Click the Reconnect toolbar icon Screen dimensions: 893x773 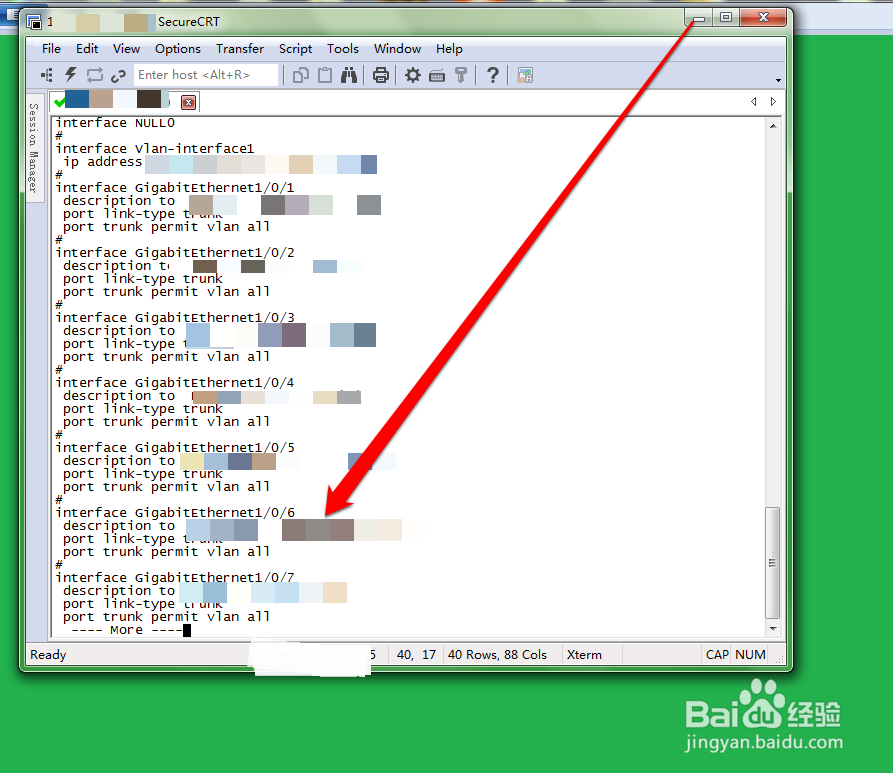click(95, 75)
